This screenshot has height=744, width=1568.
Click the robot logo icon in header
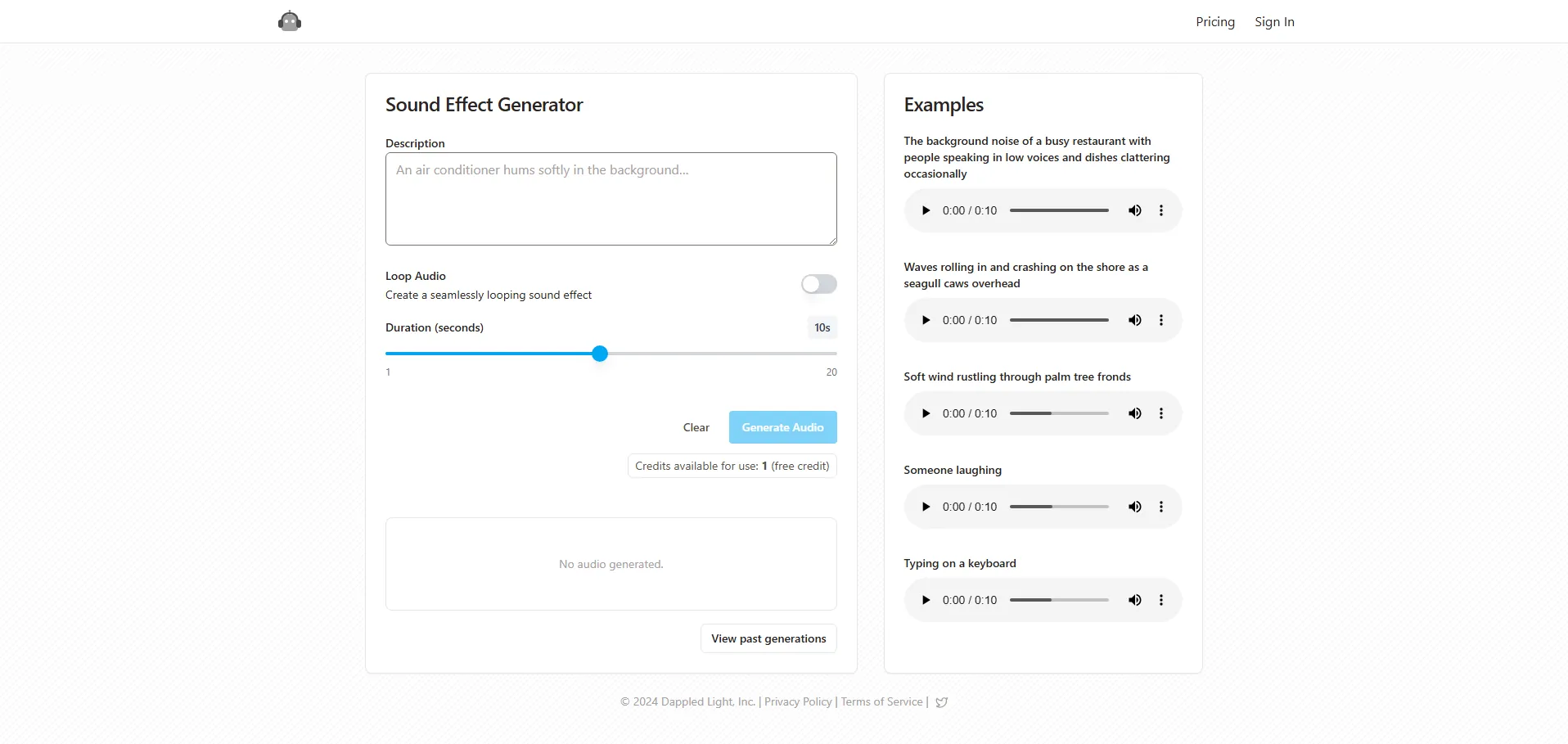pyautogui.click(x=290, y=21)
